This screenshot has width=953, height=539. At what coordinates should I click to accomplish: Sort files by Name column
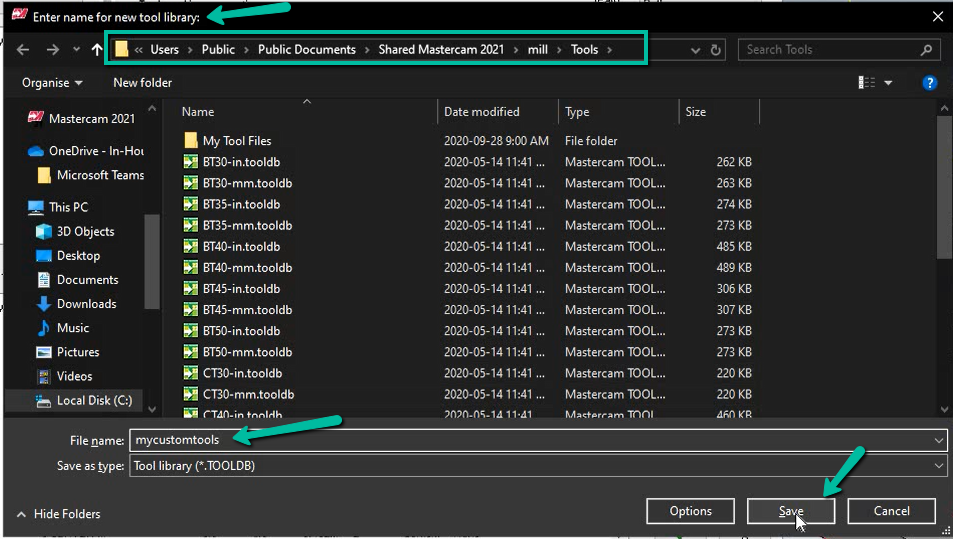[x=198, y=112]
